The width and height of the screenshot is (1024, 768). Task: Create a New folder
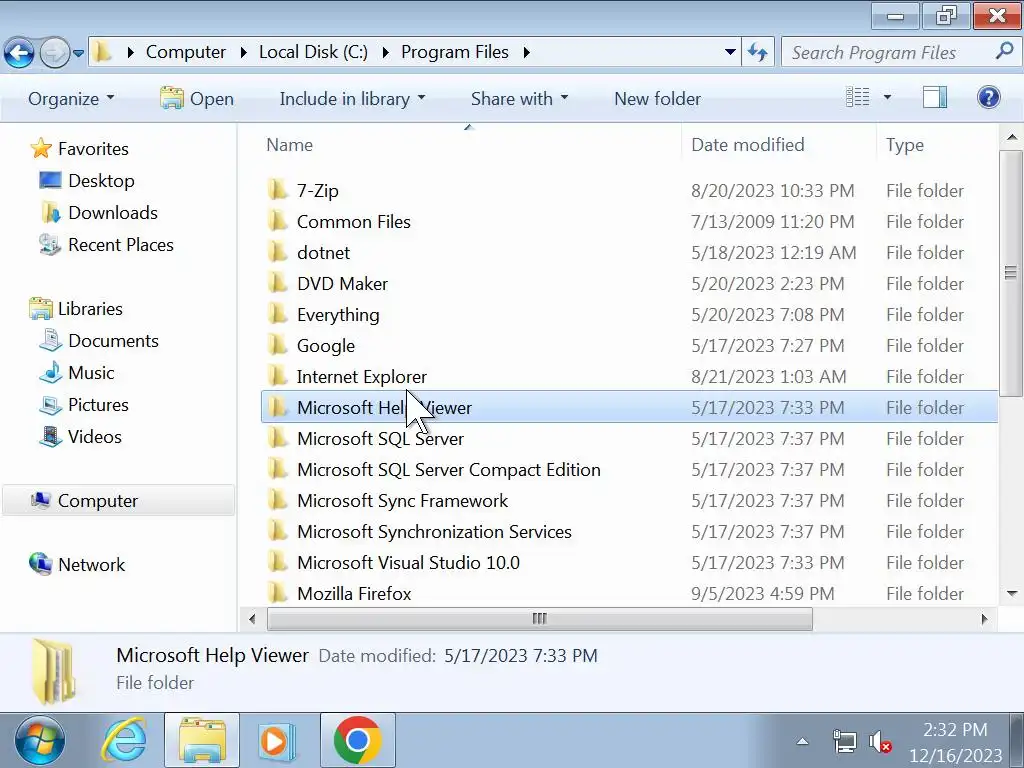click(657, 99)
